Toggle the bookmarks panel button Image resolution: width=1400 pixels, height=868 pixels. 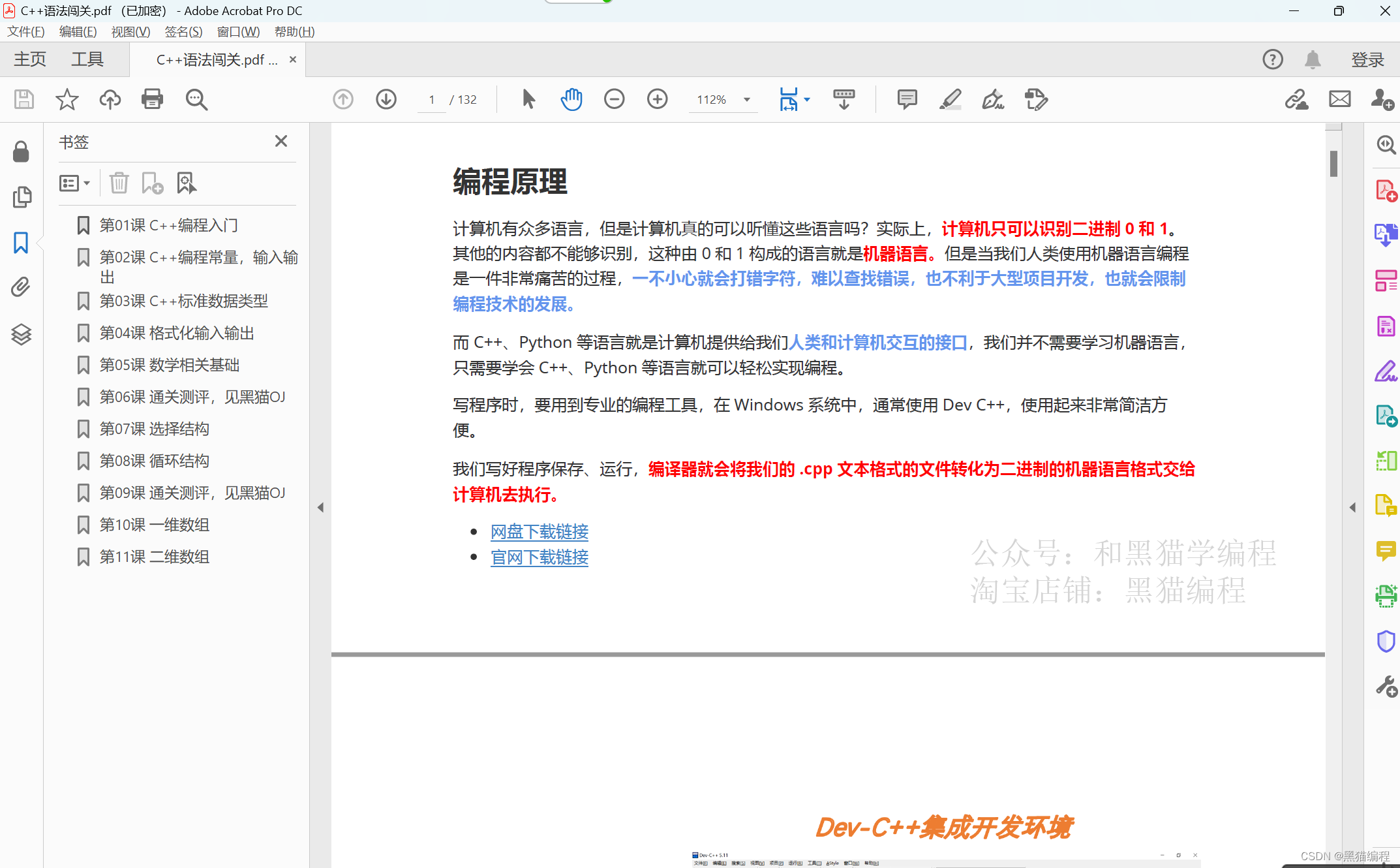point(21,243)
